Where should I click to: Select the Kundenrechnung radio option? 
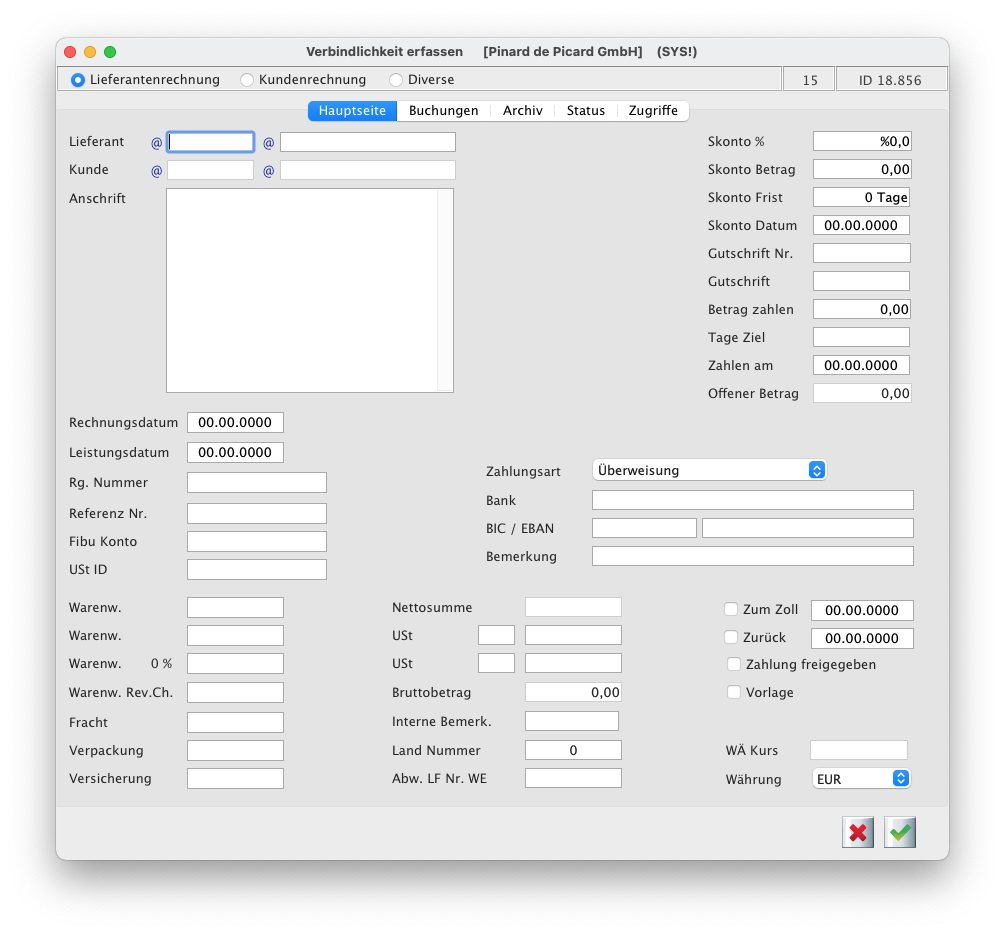click(x=247, y=80)
